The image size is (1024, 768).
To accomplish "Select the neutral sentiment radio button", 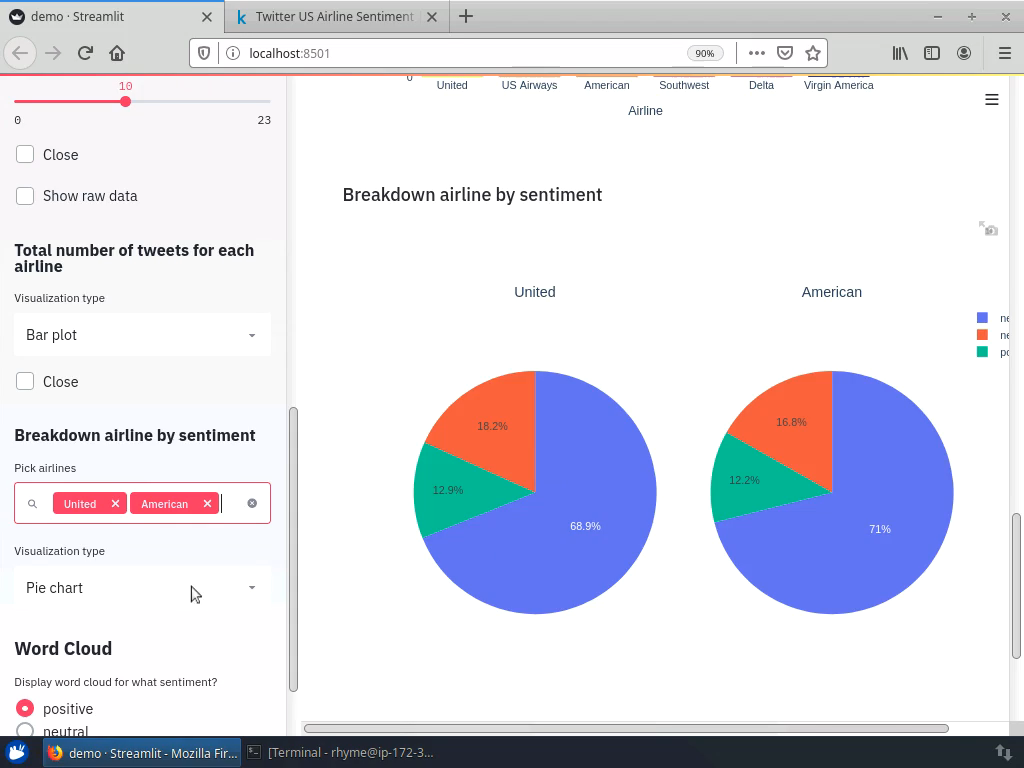I will (x=25, y=731).
